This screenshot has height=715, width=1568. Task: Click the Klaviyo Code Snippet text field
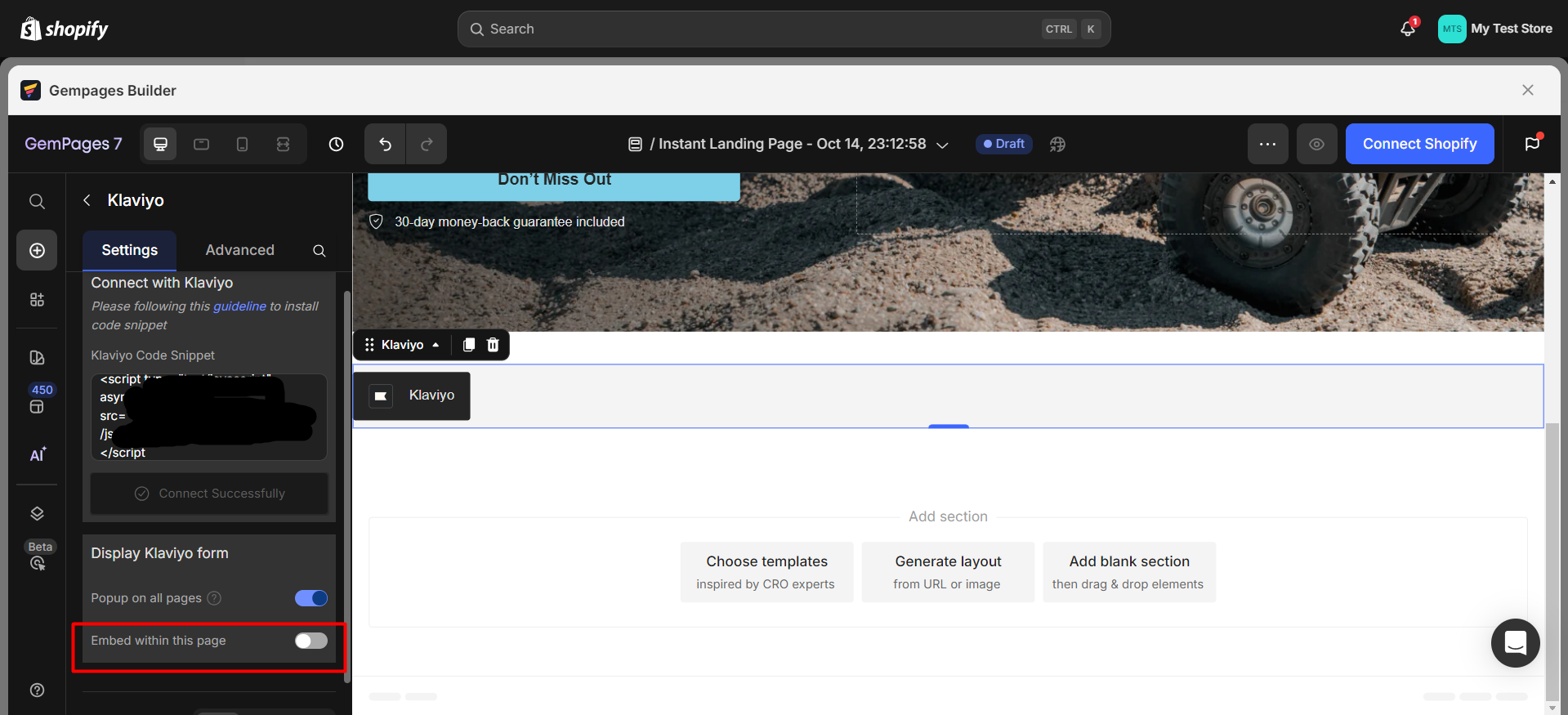click(x=208, y=417)
